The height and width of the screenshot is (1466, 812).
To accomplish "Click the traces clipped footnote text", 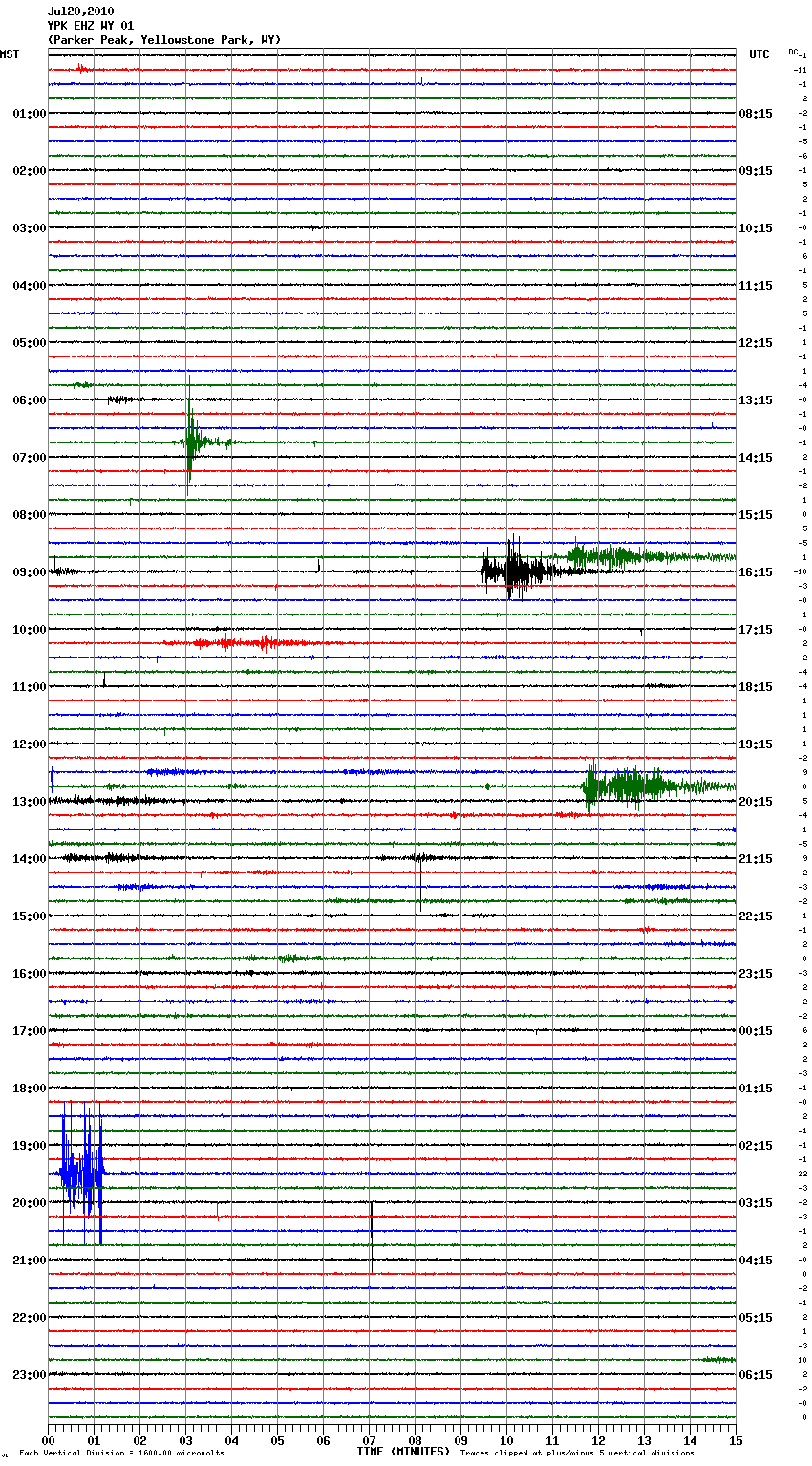I will [x=577, y=1454].
